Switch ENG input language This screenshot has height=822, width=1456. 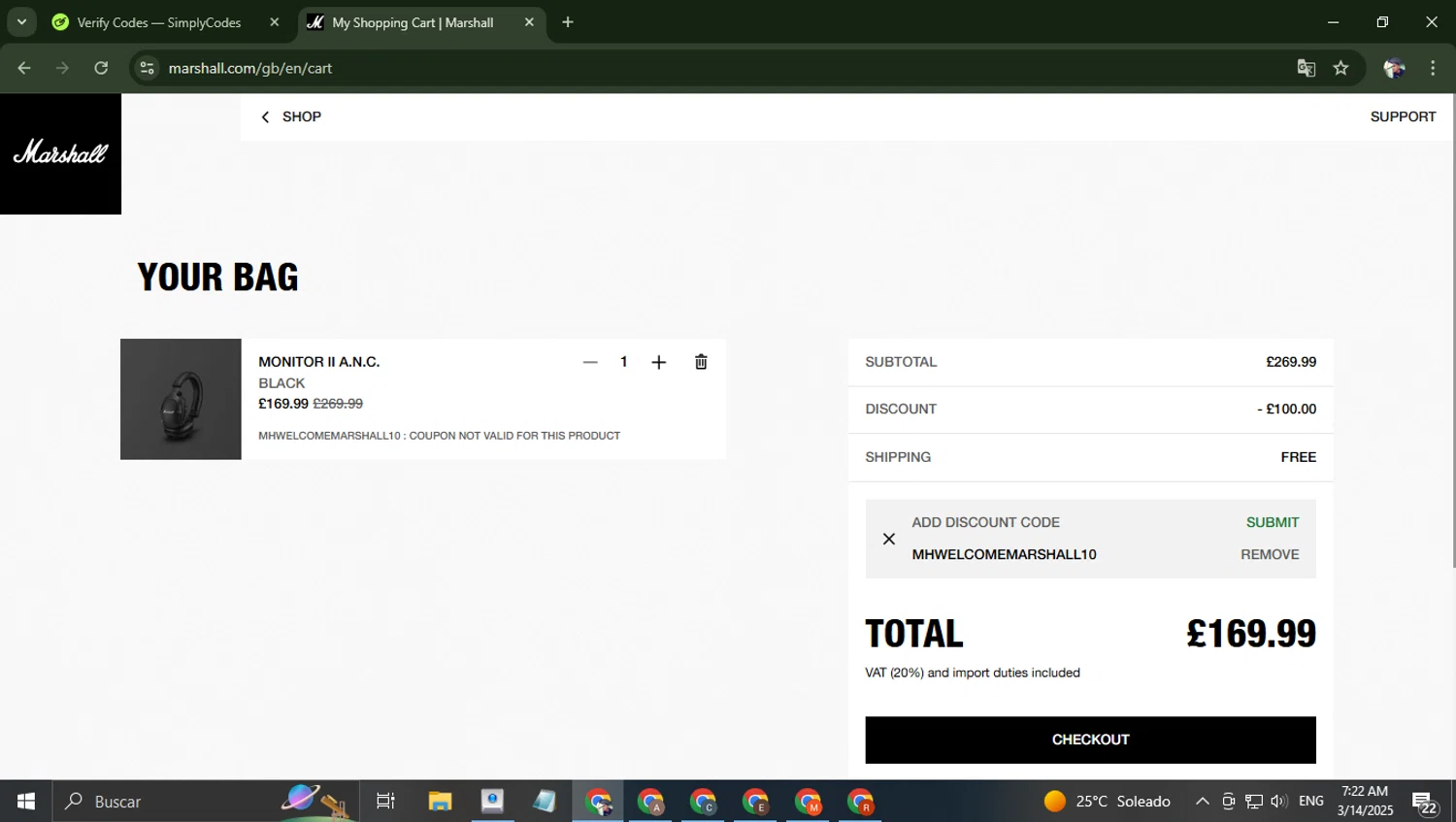pos(1311,802)
